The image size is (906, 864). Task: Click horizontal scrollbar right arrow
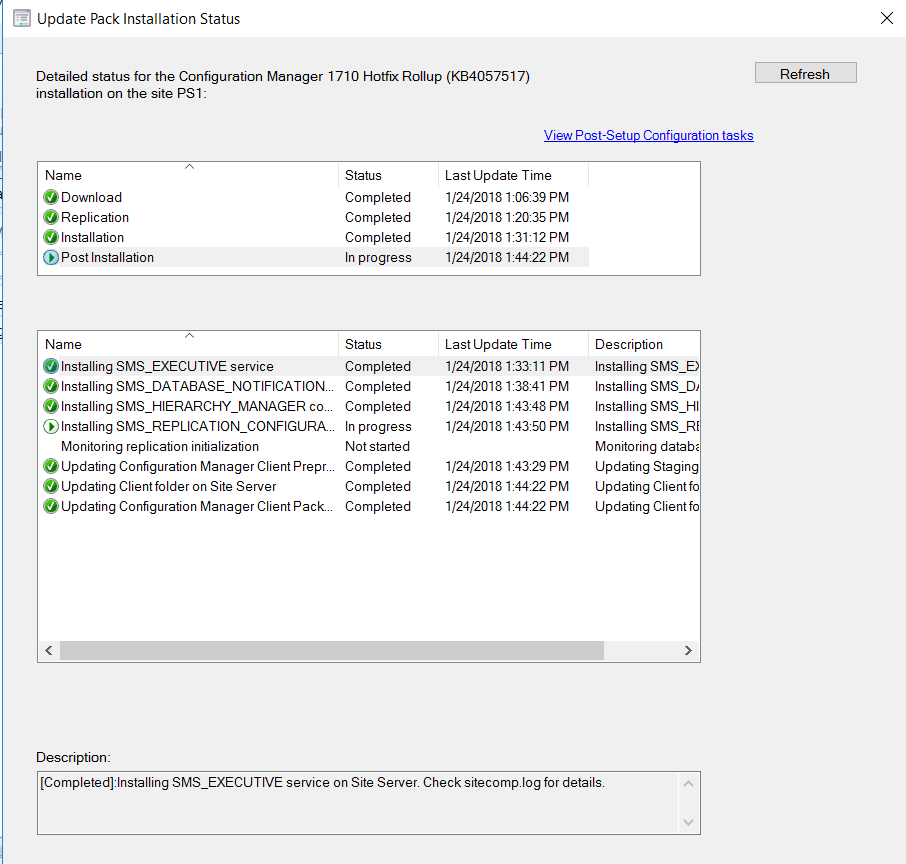[688, 651]
